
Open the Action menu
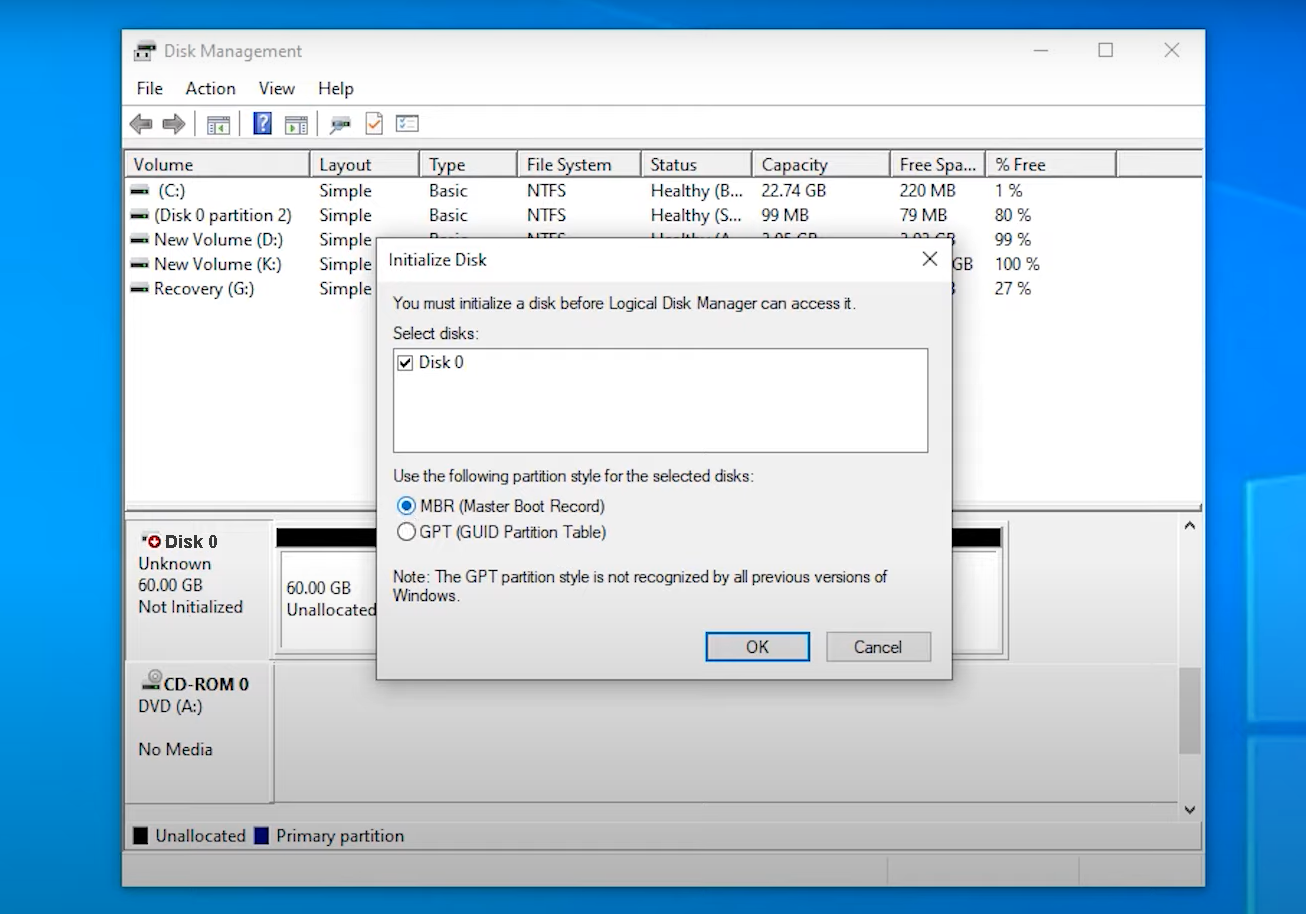(210, 88)
